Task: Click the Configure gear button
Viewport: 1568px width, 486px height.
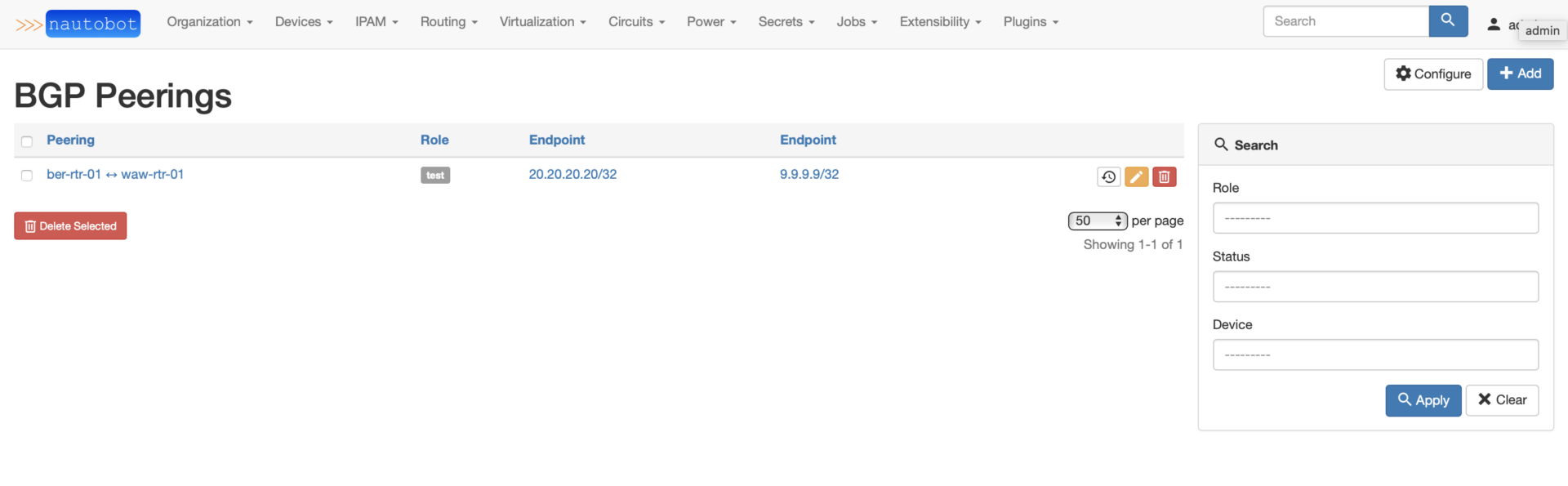Action: coord(1433,74)
